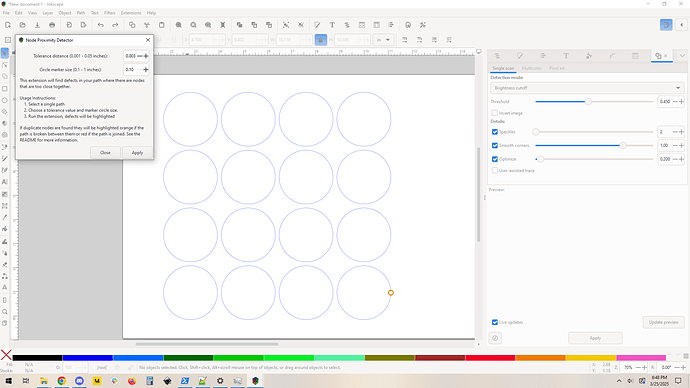690x388 pixels.
Task: Select the Ellipse tool in toolbox
Action: coord(5,100)
